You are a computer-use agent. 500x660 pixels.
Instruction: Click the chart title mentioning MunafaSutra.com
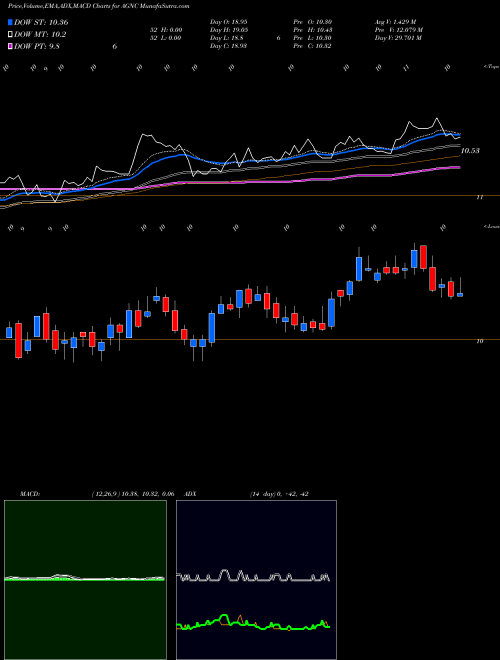click(99, 6)
